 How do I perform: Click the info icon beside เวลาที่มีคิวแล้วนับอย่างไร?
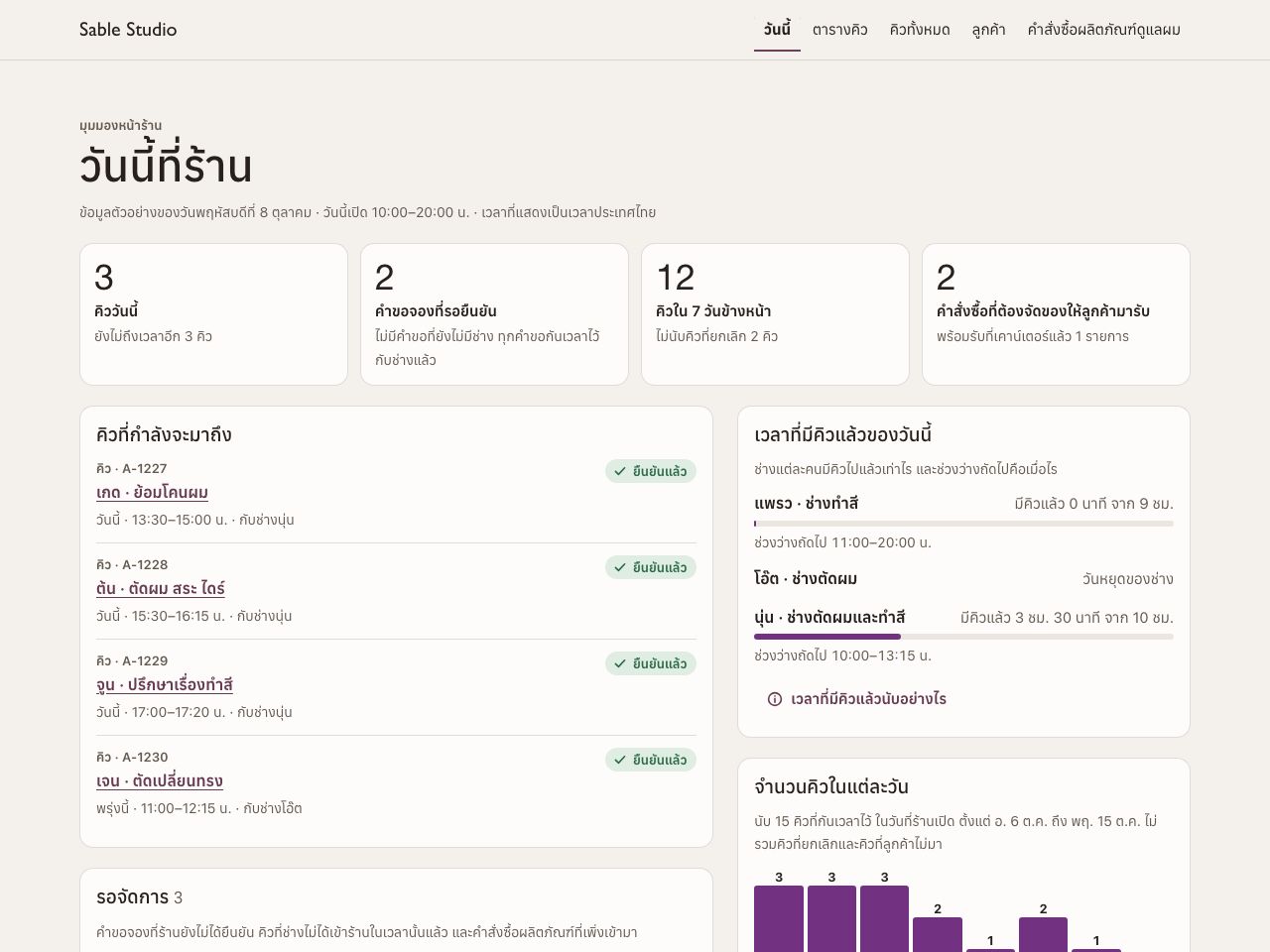coord(775,699)
